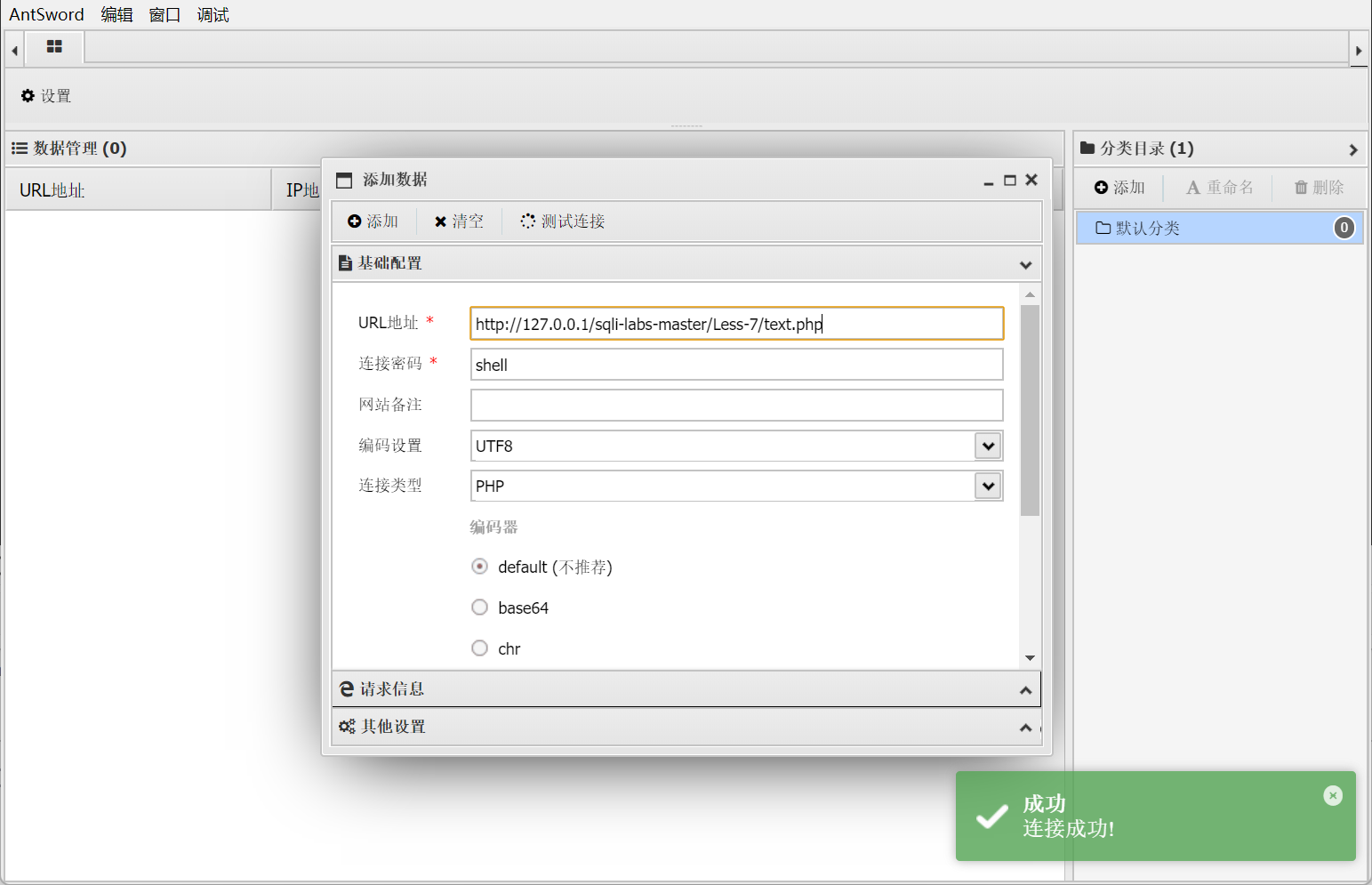The width and height of the screenshot is (1372, 885).
Task: Click the 网站备注 input field
Action: pyautogui.click(x=736, y=406)
